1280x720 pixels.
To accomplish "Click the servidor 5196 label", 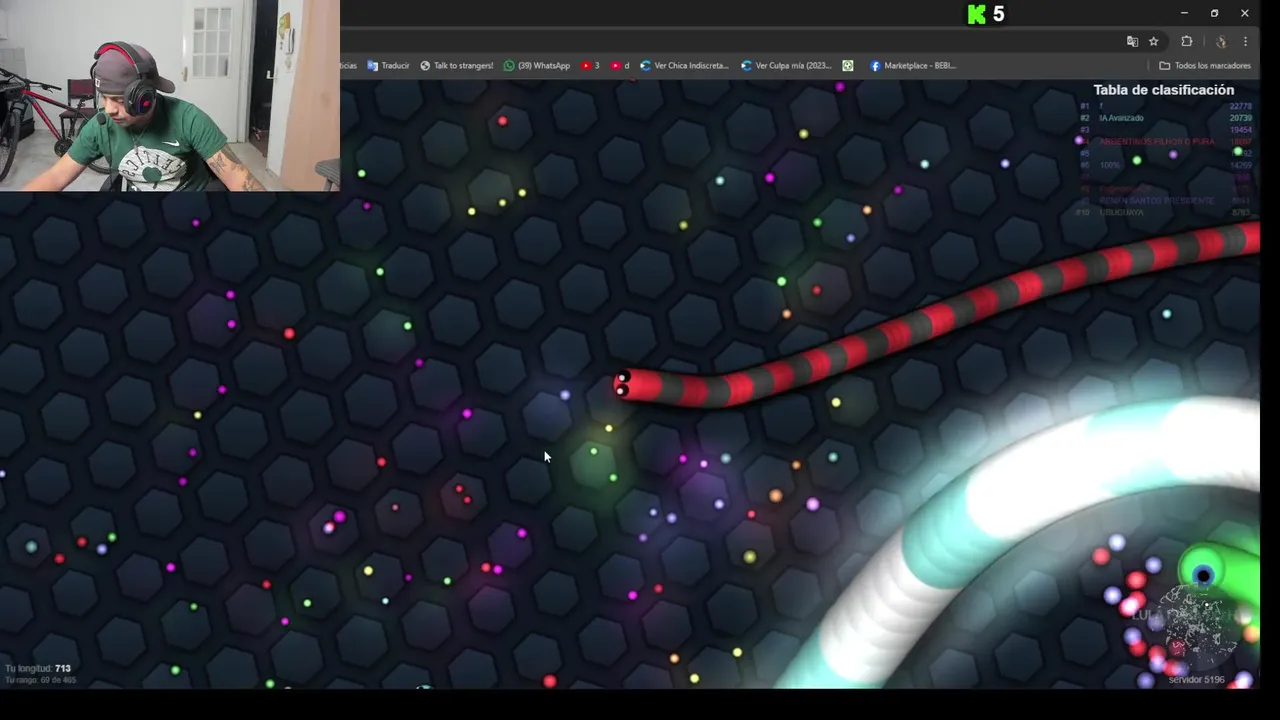I will click(1196, 680).
